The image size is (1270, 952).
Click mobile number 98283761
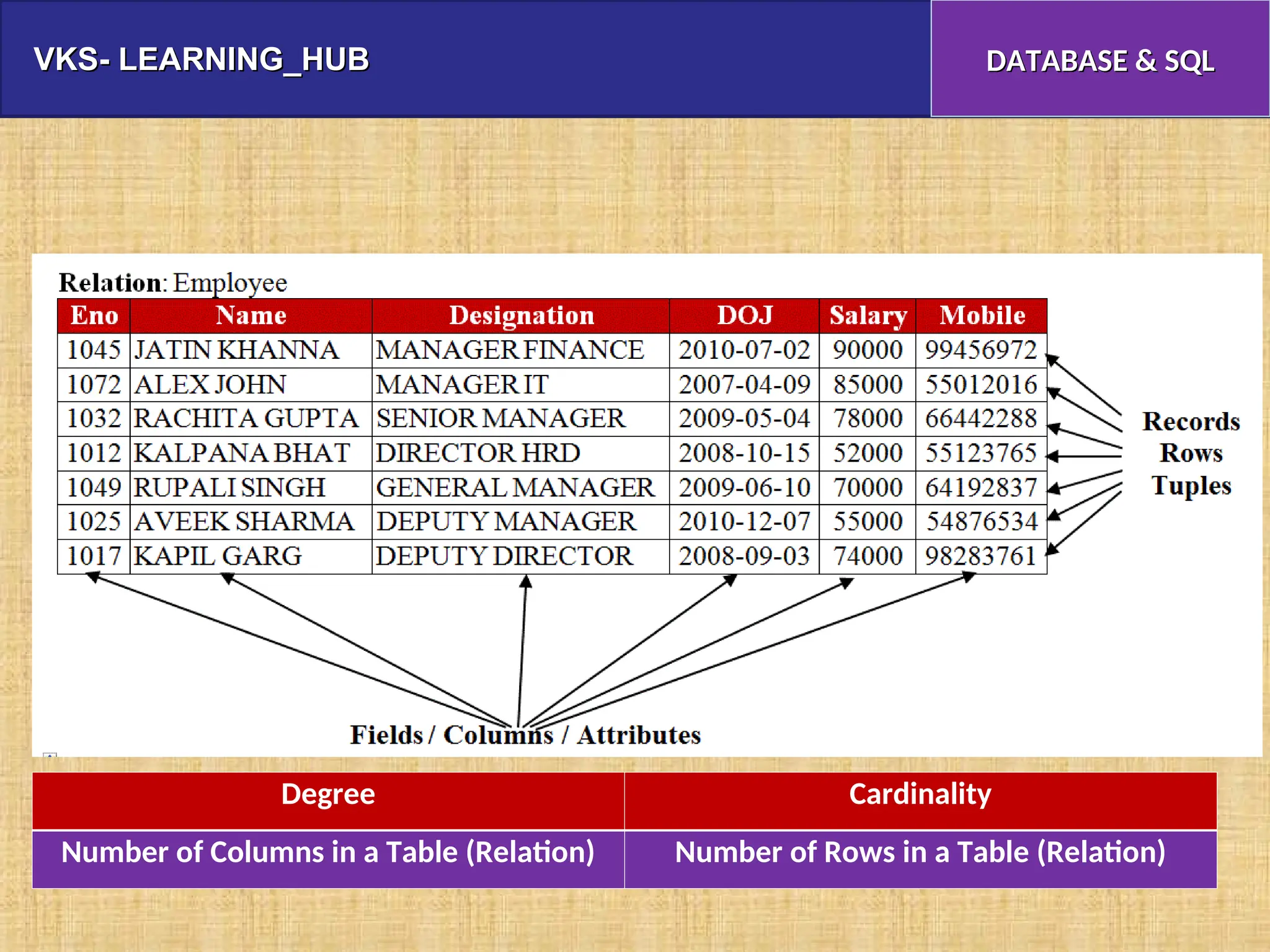click(982, 557)
